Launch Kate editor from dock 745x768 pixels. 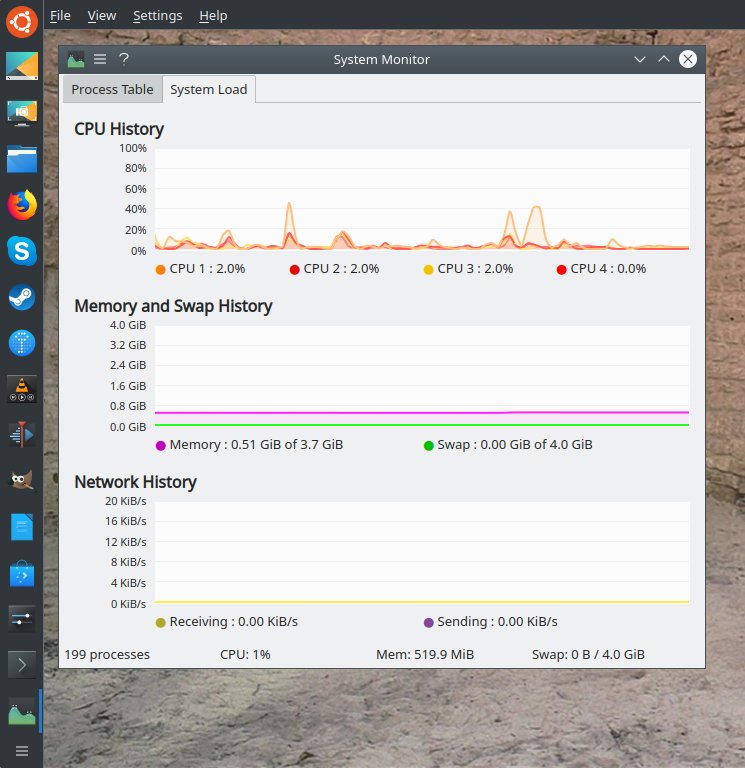(x=22, y=66)
